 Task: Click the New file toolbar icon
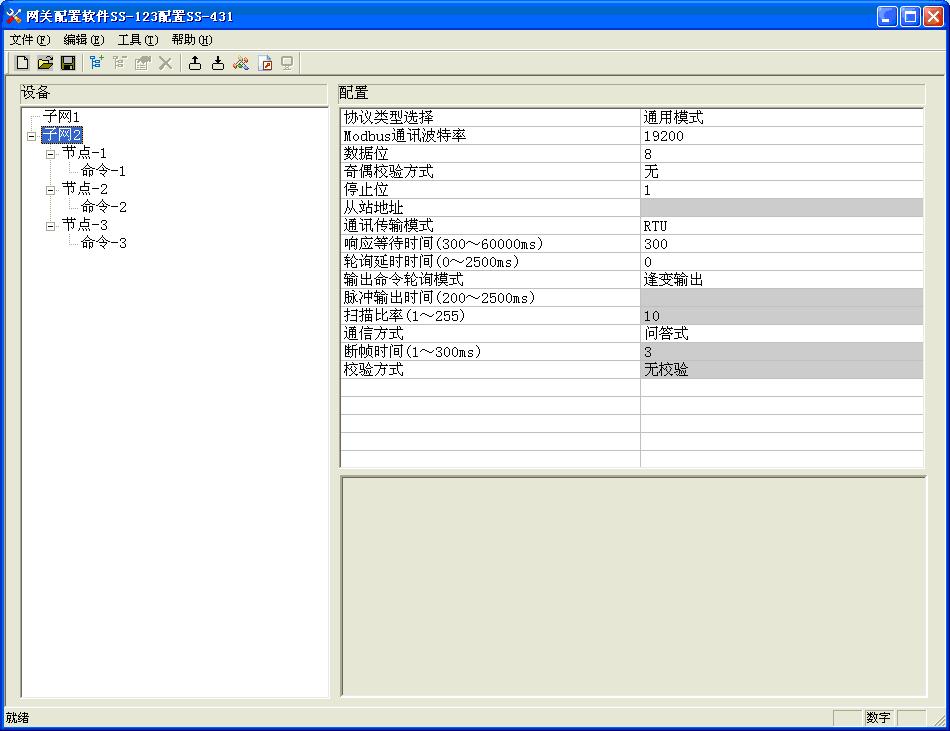coord(22,63)
